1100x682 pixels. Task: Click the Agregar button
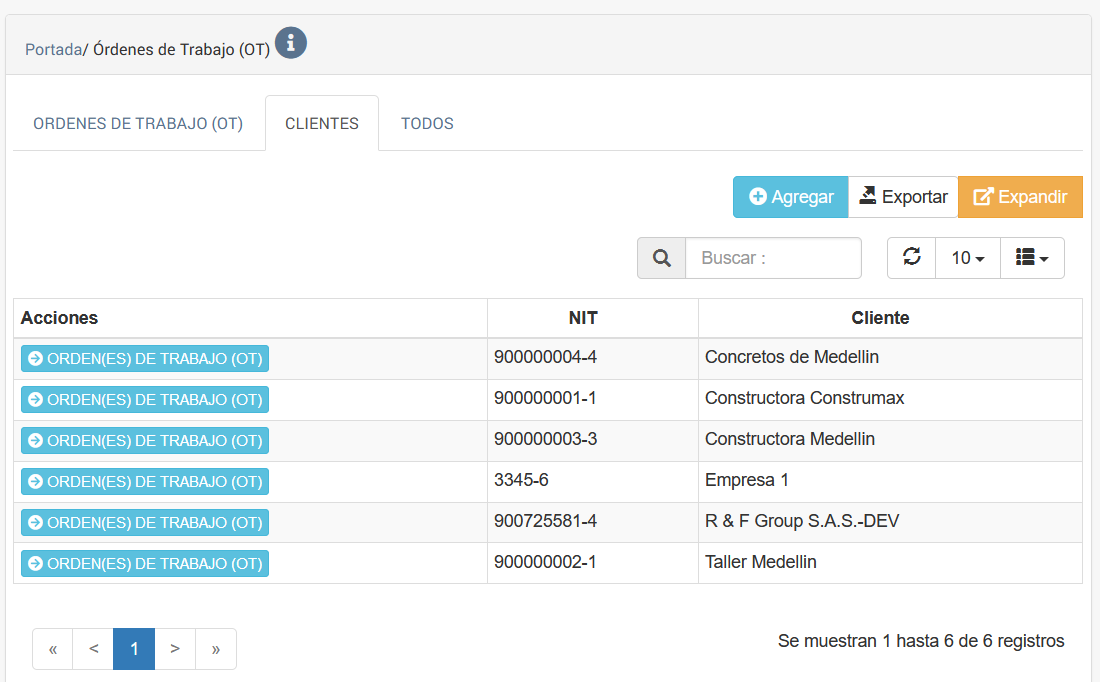click(x=790, y=197)
